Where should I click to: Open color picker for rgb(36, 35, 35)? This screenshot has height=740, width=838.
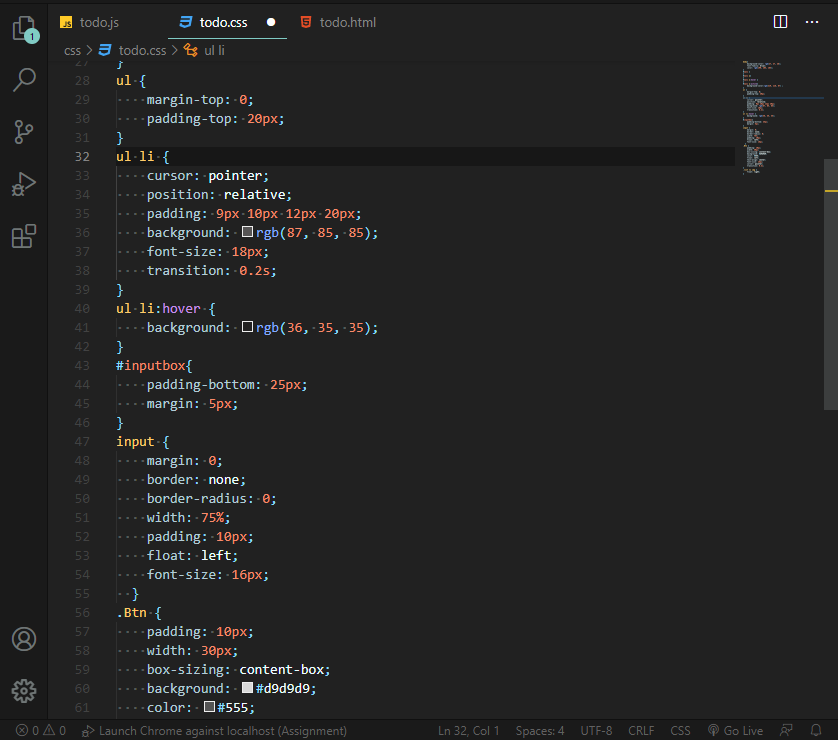pyautogui.click(x=247, y=327)
